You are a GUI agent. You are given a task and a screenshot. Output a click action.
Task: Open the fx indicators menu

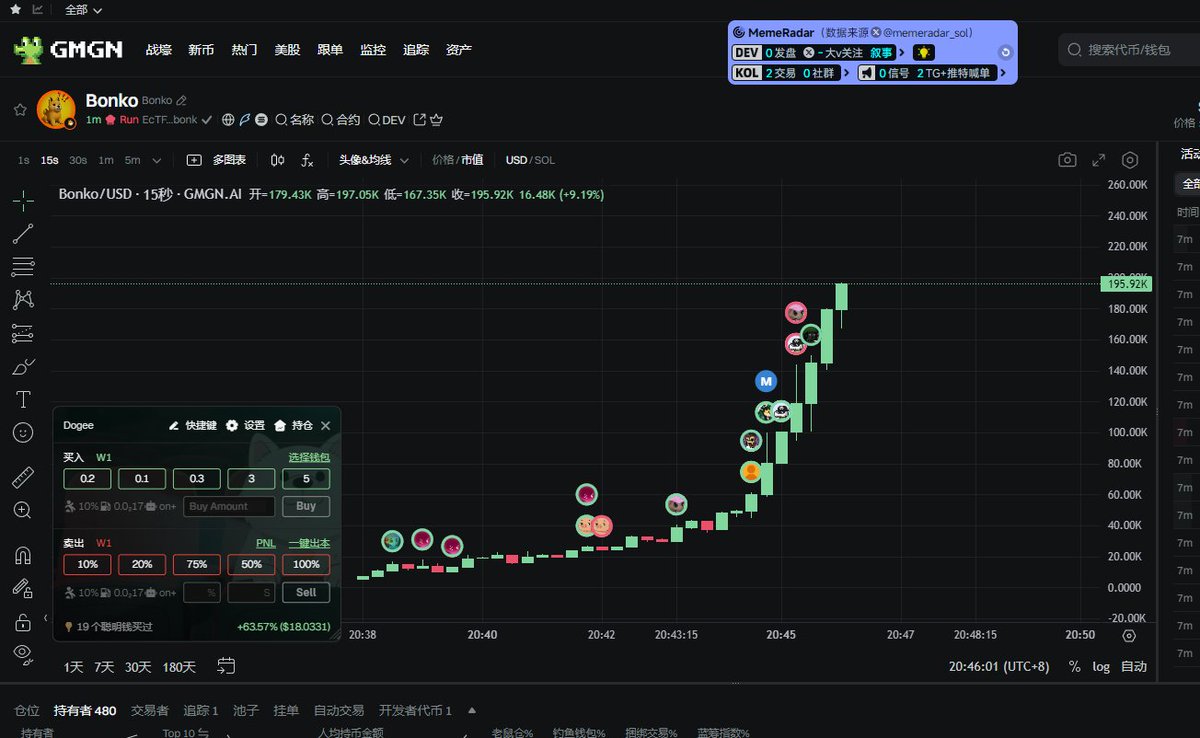308,160
